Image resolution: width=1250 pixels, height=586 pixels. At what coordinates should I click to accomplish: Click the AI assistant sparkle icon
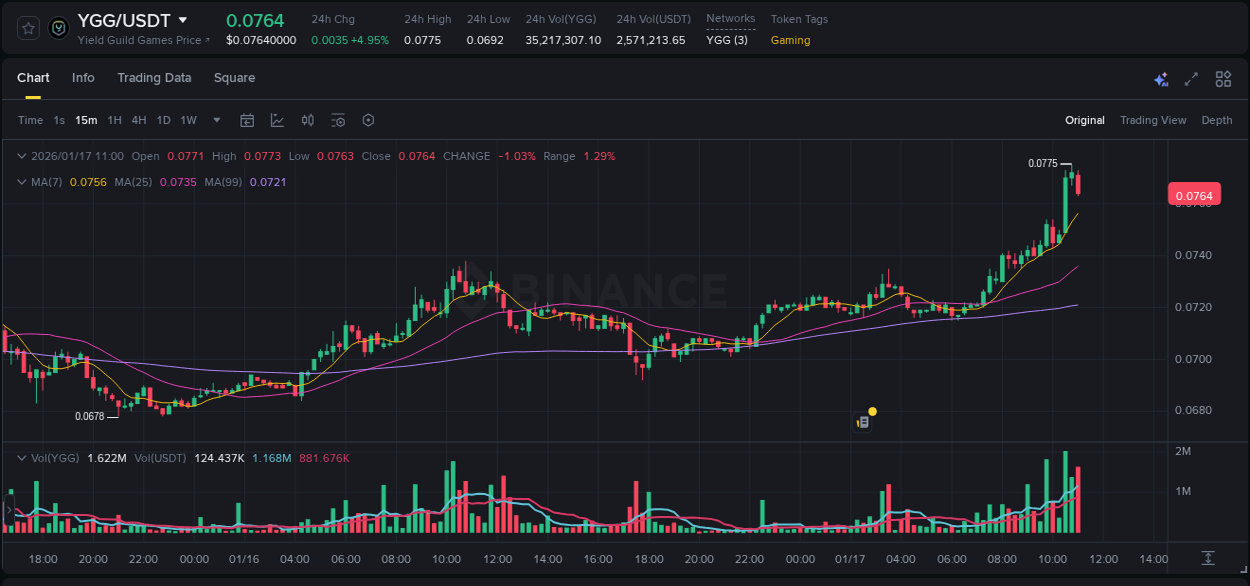[x=1160, y=78]
